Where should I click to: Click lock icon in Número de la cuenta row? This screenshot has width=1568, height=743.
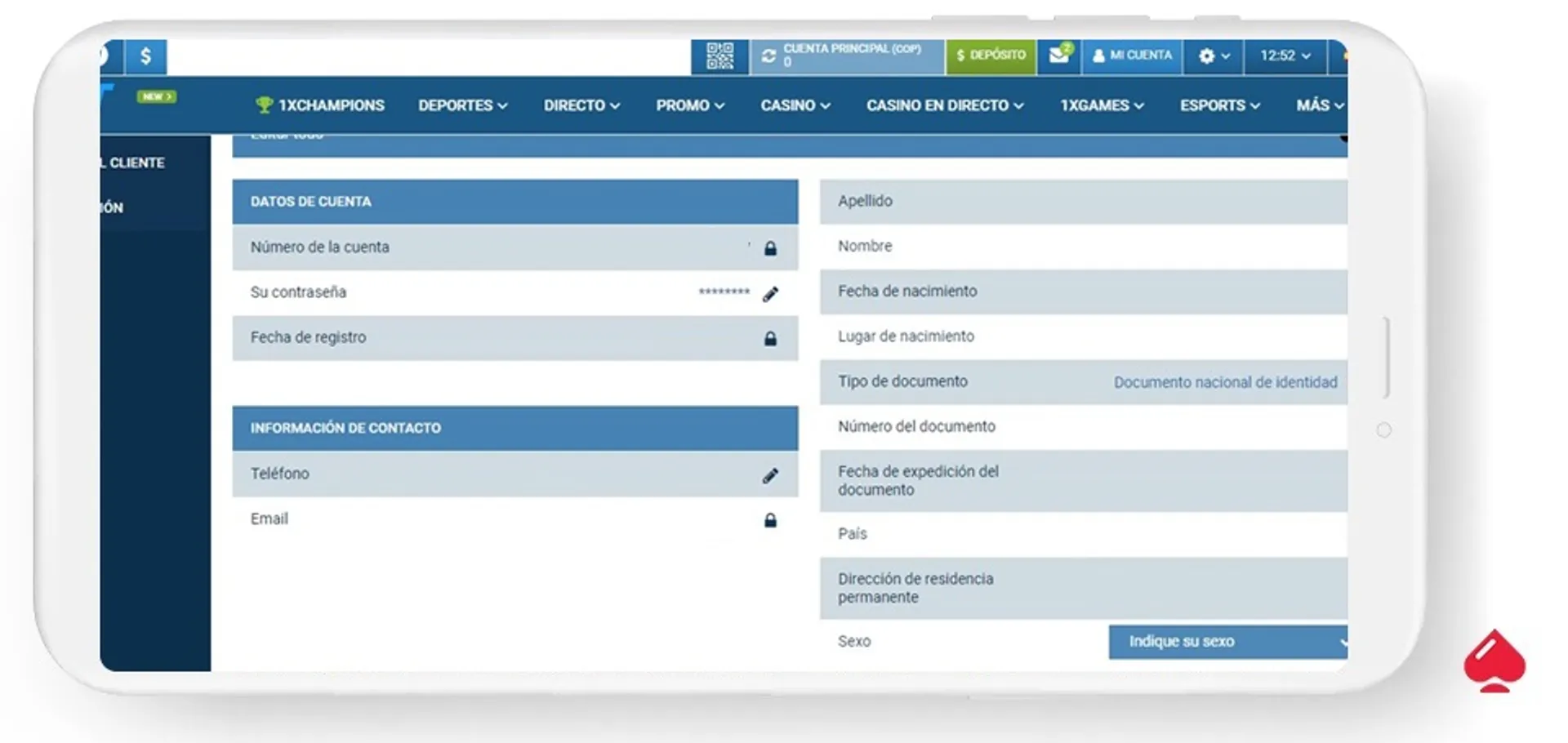[x=770, y=248]
